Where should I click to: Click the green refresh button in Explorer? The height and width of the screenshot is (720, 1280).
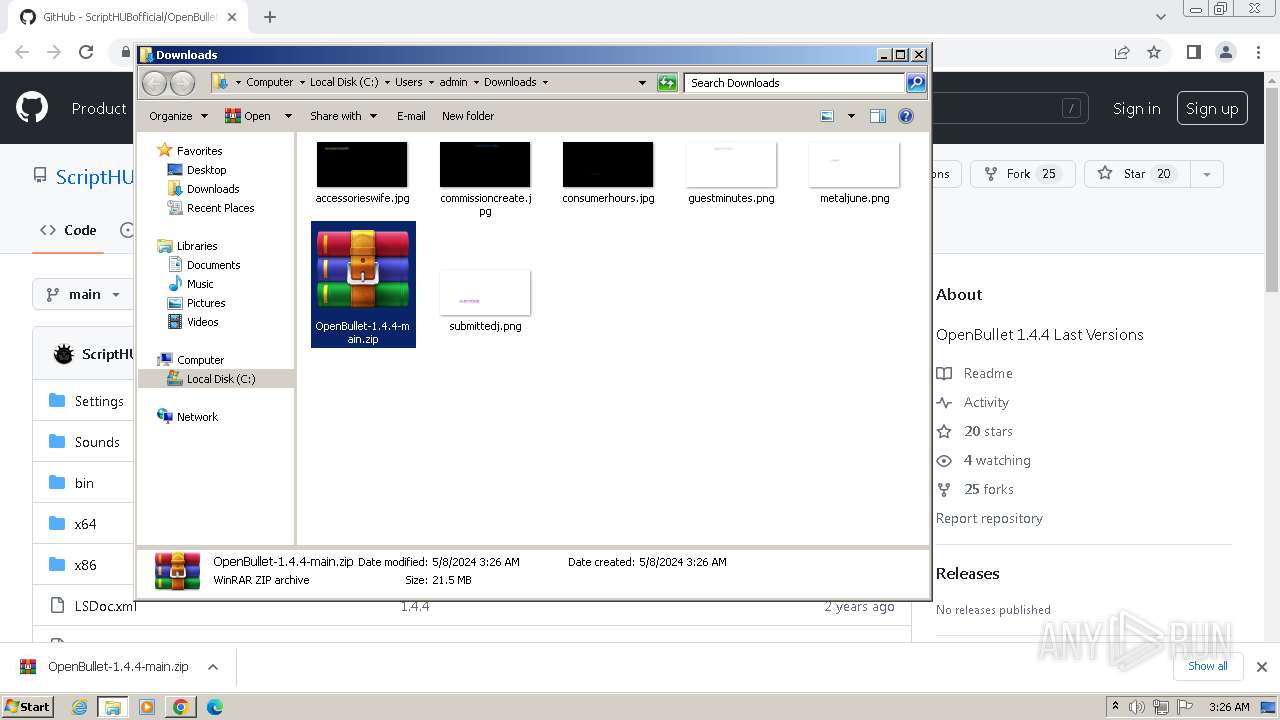[x=667, y=83]
